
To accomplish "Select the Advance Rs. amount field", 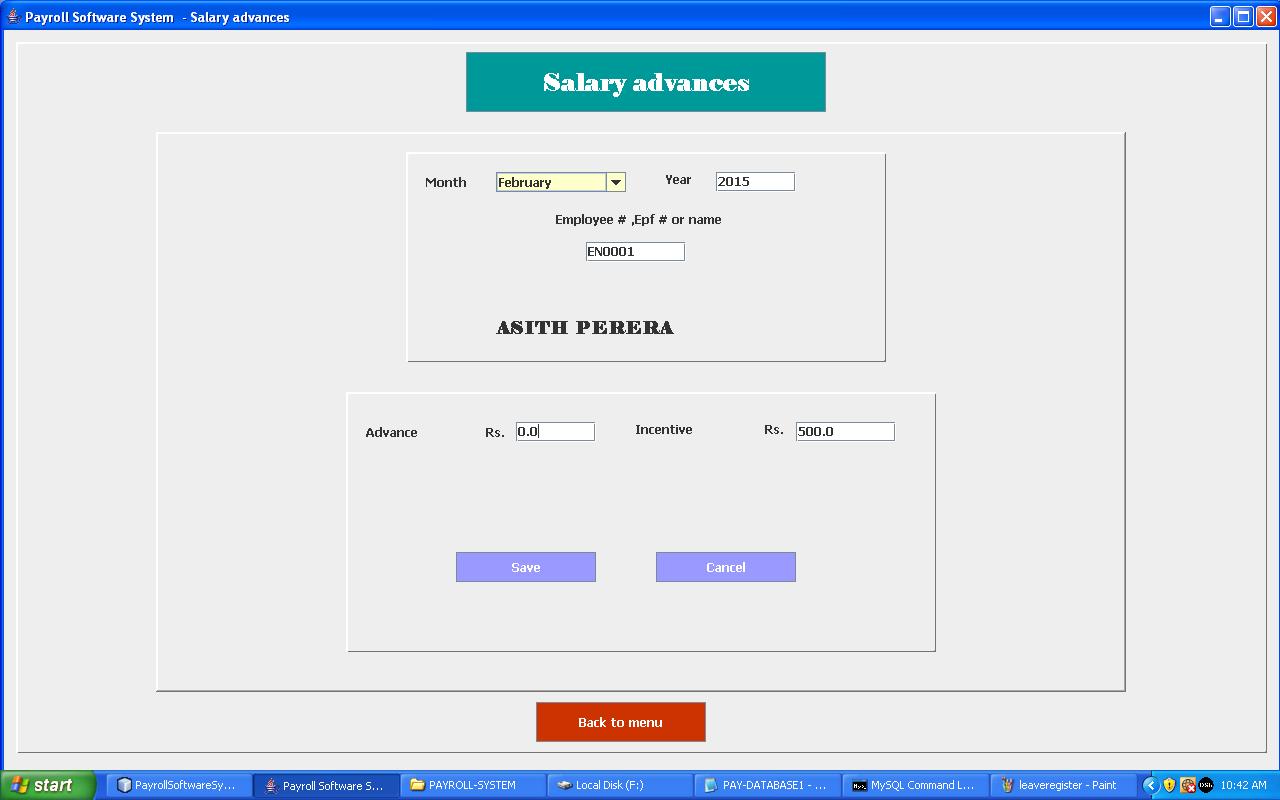I will (555, 432).
